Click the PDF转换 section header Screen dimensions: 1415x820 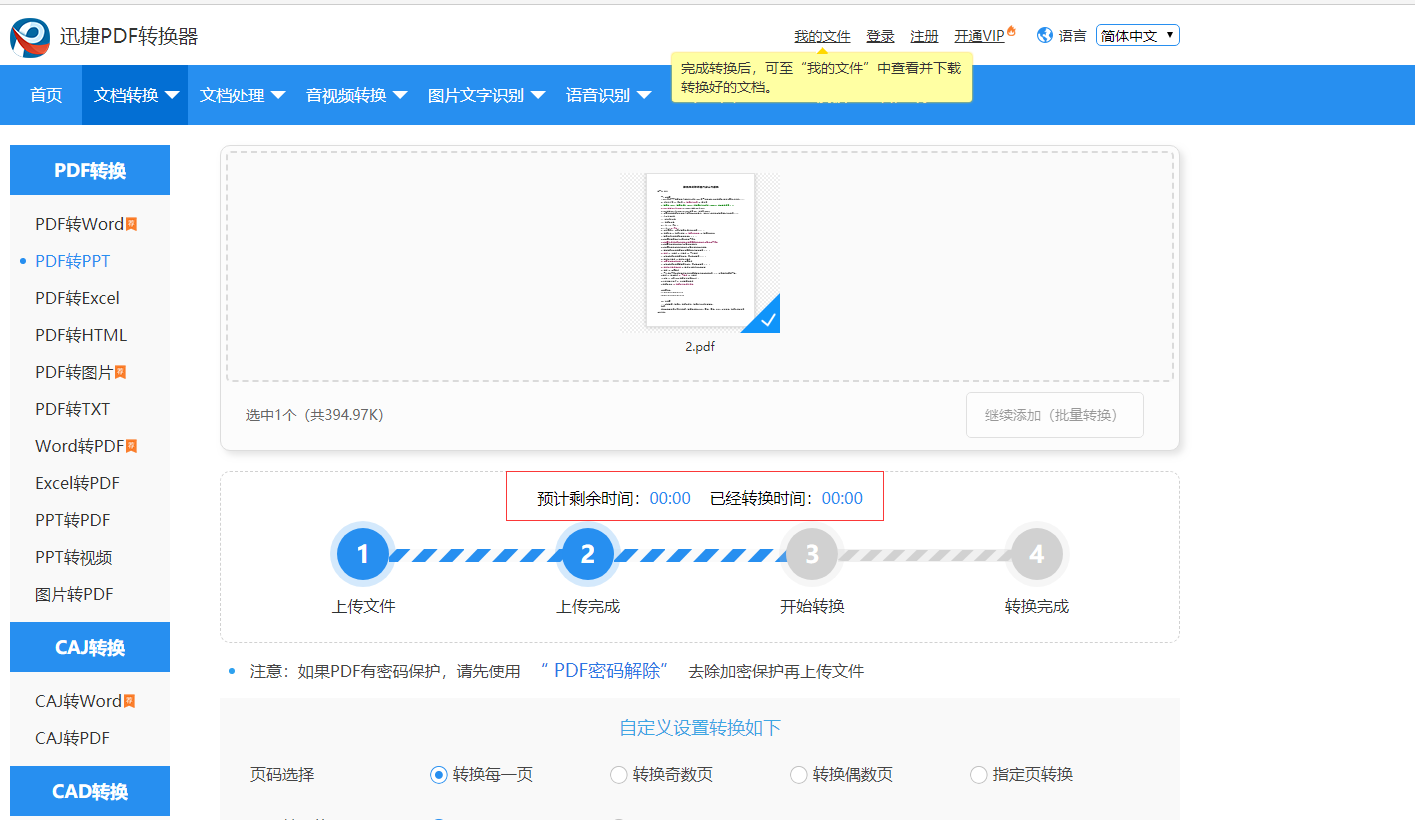coord(90,170)
